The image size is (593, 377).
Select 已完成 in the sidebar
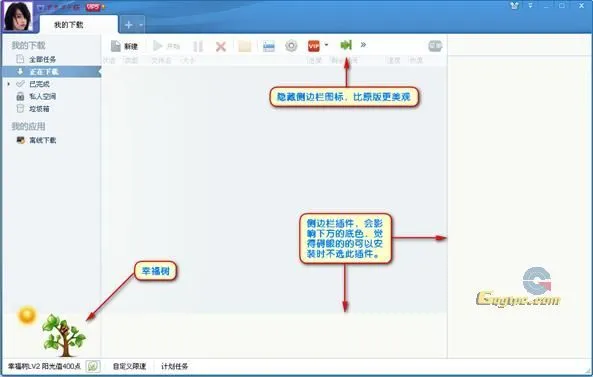39,84
